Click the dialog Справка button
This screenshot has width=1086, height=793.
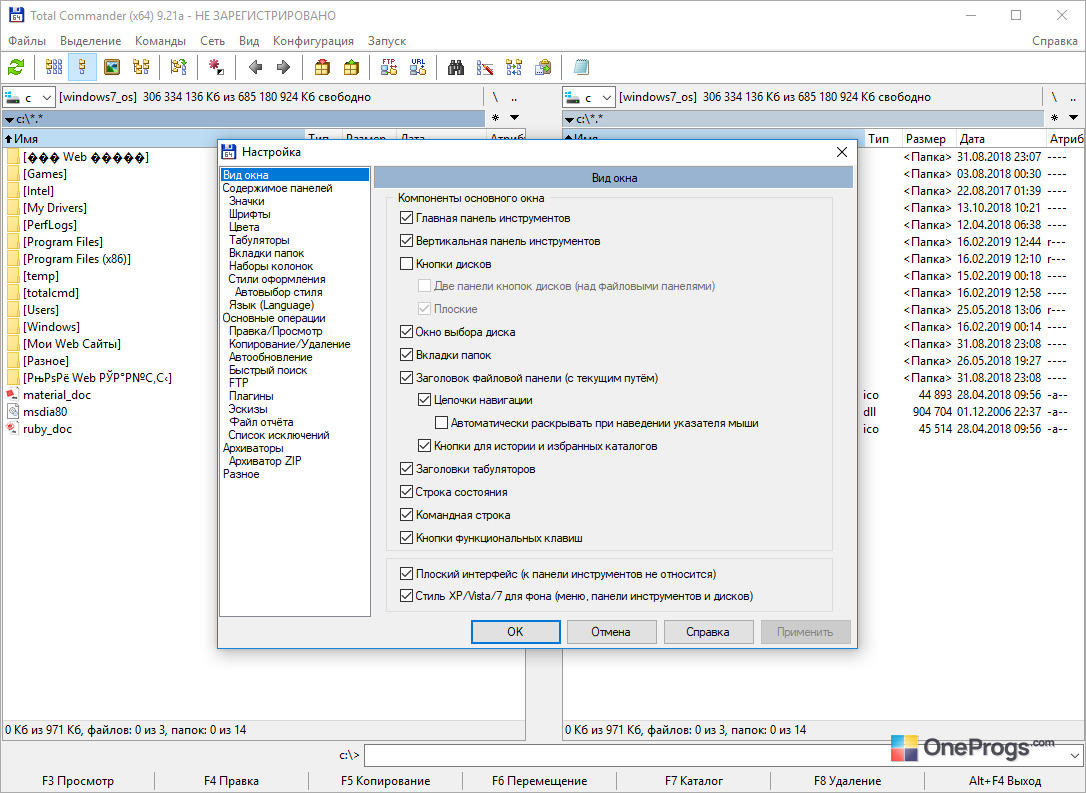[709, 632]
